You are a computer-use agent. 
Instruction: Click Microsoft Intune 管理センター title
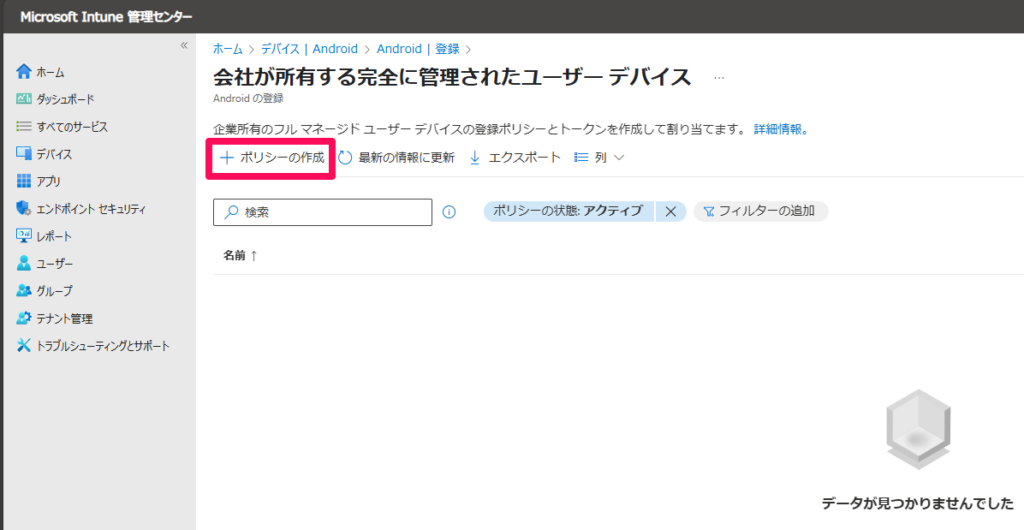(106, 17)
